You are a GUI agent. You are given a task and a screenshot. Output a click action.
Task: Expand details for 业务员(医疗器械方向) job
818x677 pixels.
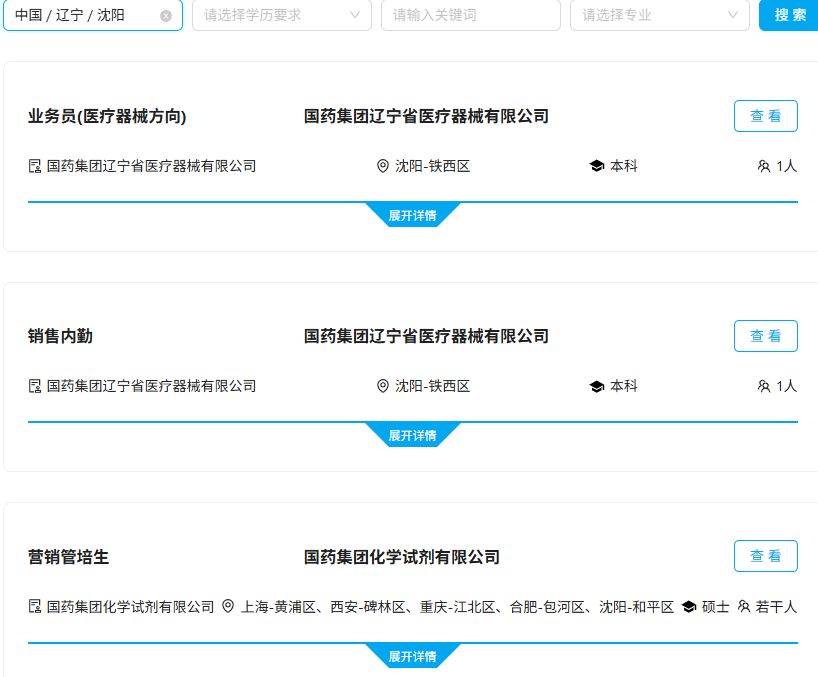pyautogui.click(x=413, y=215)
